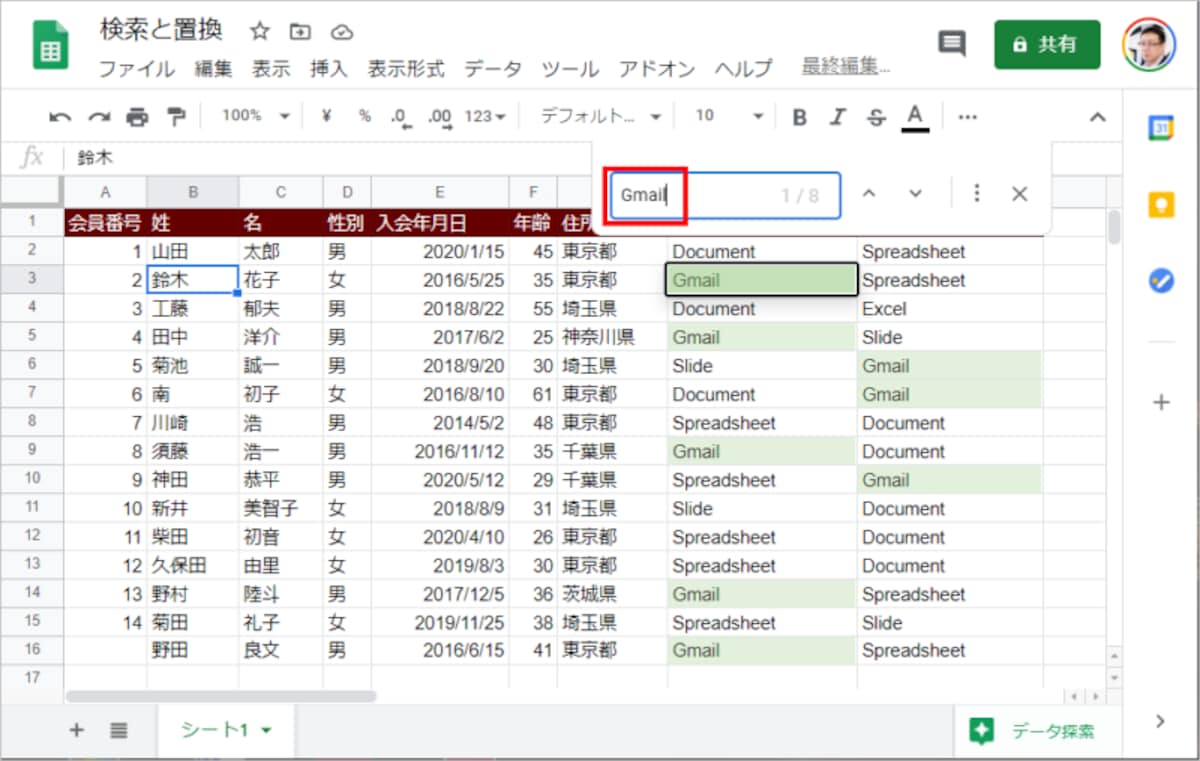Open the 編集 menu
Screen dimensions: 1200x761
click(213, 69)
